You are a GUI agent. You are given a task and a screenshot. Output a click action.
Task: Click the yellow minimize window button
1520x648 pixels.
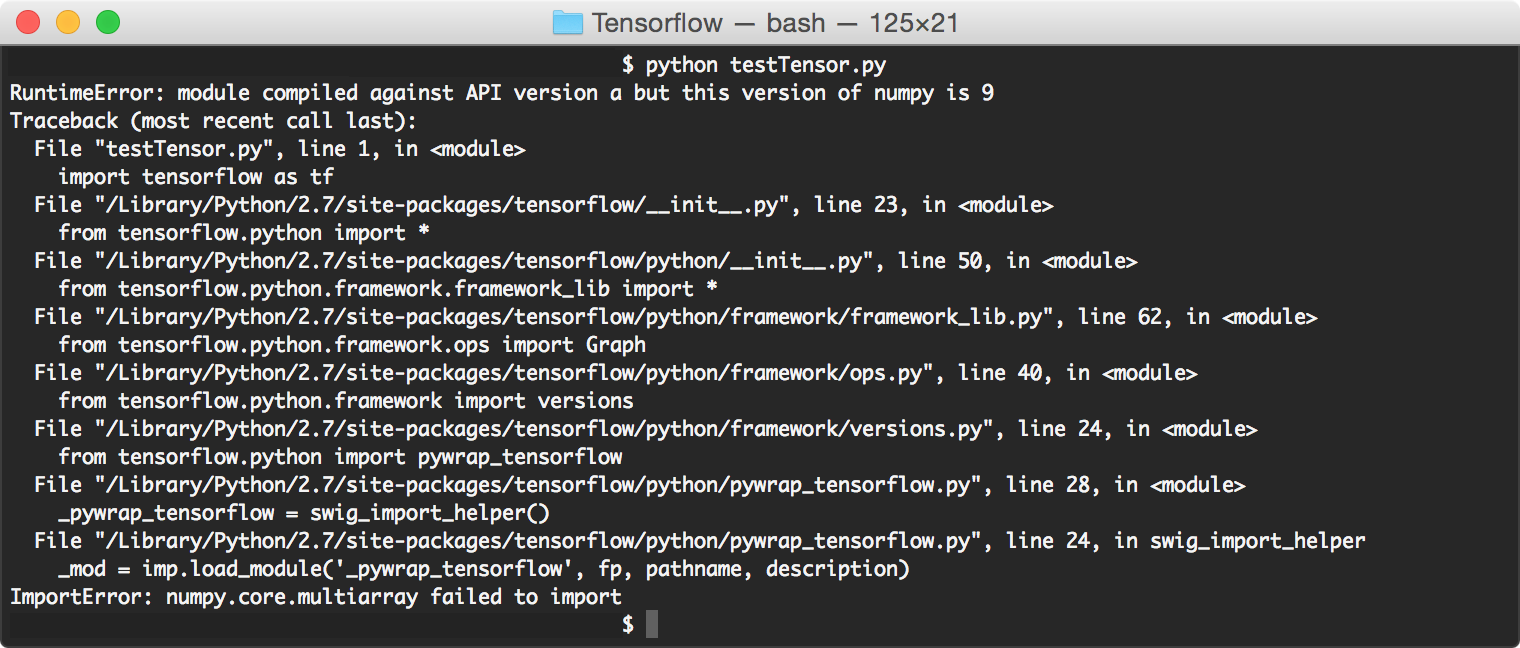(x=68, y=22)
